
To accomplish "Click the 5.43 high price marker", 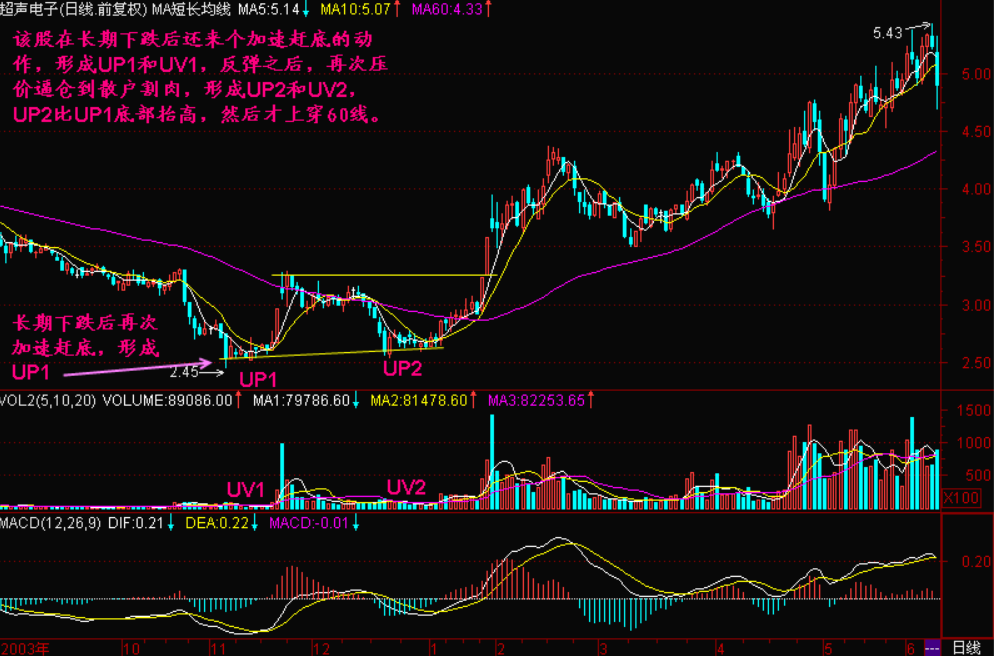I will (887, 33).
